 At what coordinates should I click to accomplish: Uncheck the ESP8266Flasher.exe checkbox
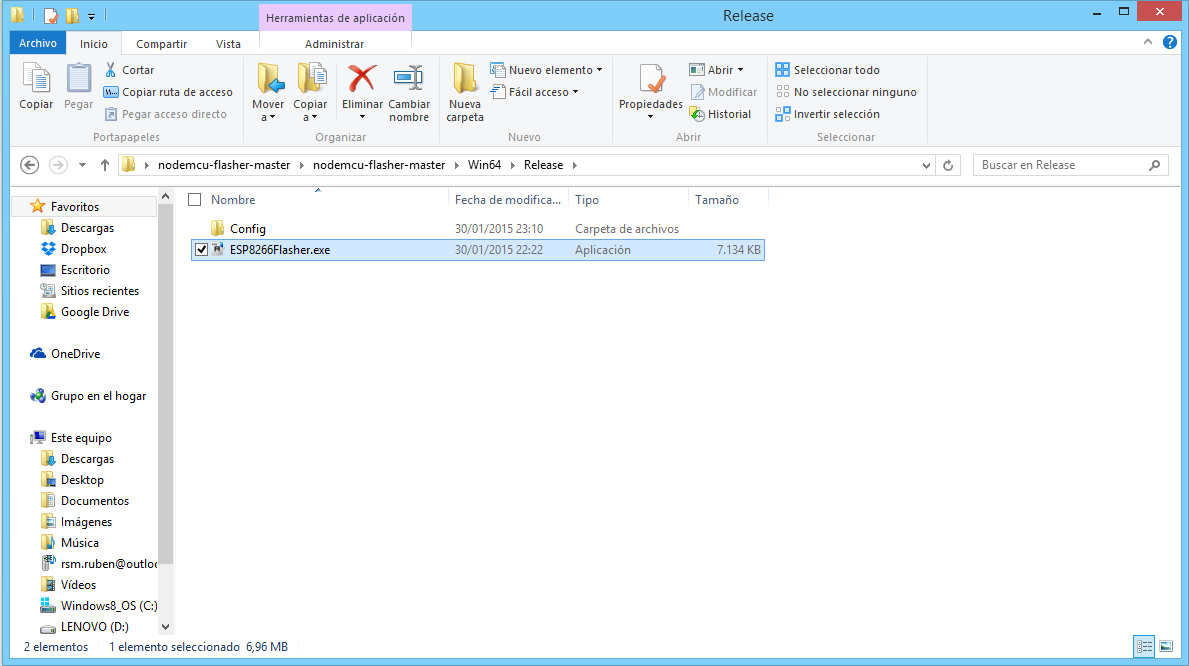tap(201, 250)
